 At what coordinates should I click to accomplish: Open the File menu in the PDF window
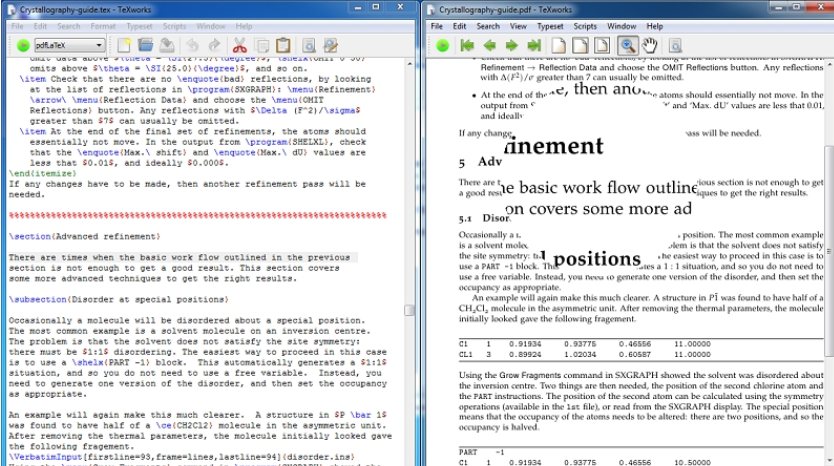(x=437, y=26)
